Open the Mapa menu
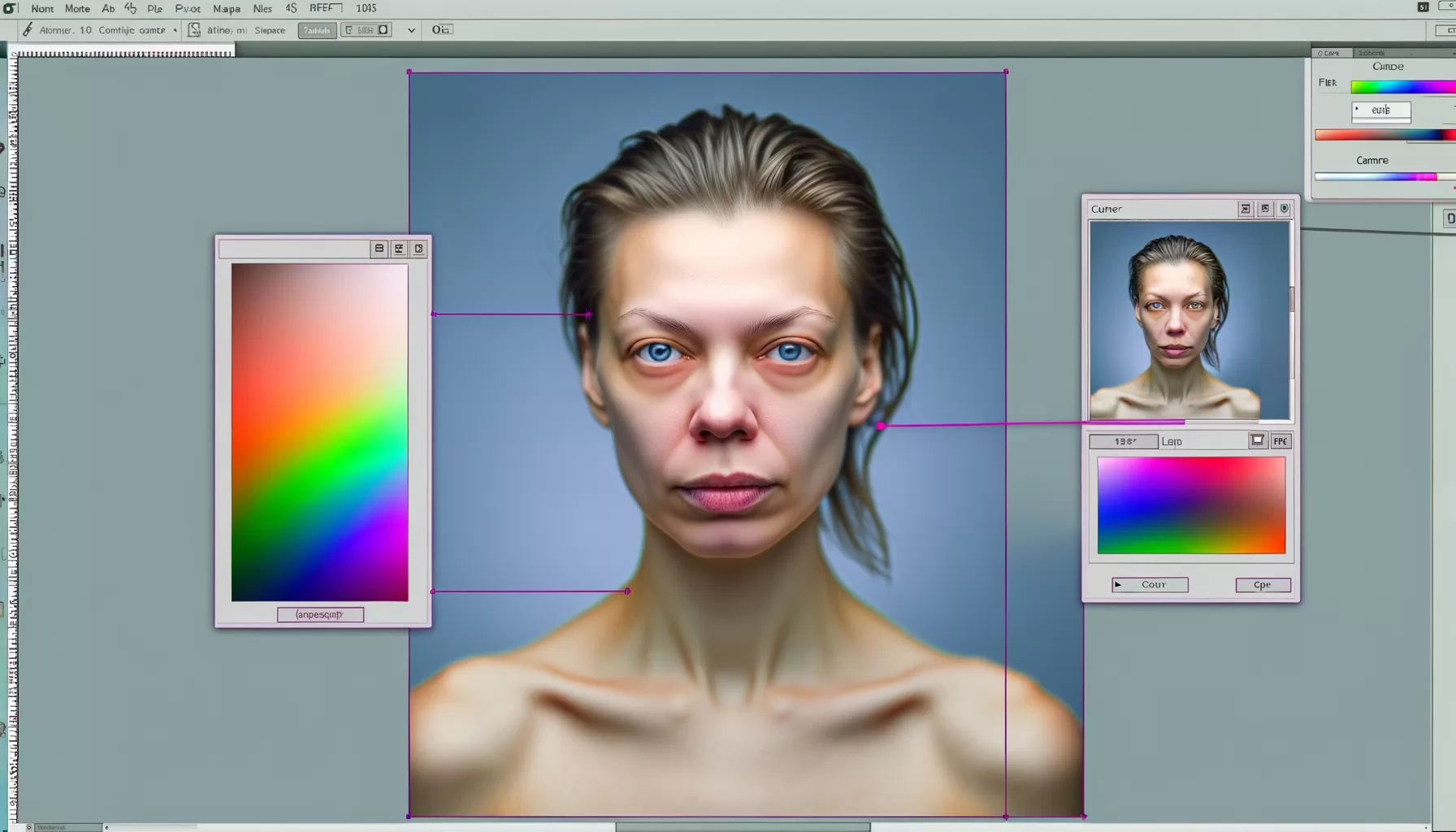Image resolution: width=1456 pixels, height=832 pixels. pos(227,9)
